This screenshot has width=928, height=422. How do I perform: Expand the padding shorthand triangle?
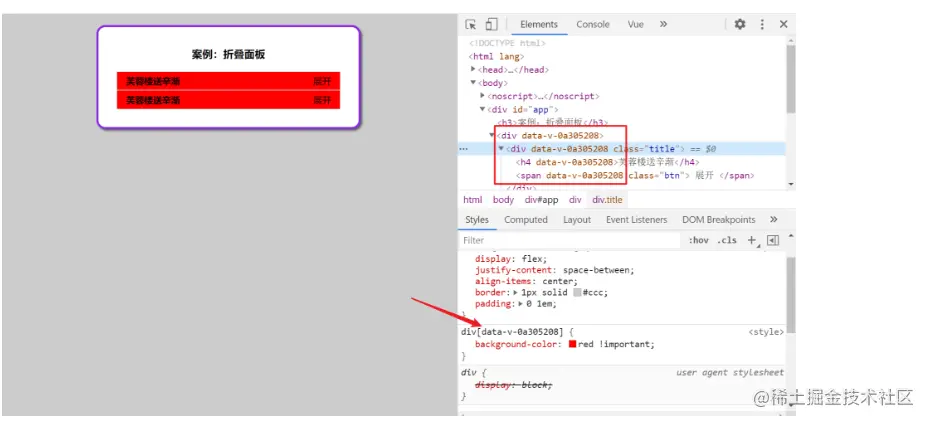pyautogui.click(x=521, y=304)
